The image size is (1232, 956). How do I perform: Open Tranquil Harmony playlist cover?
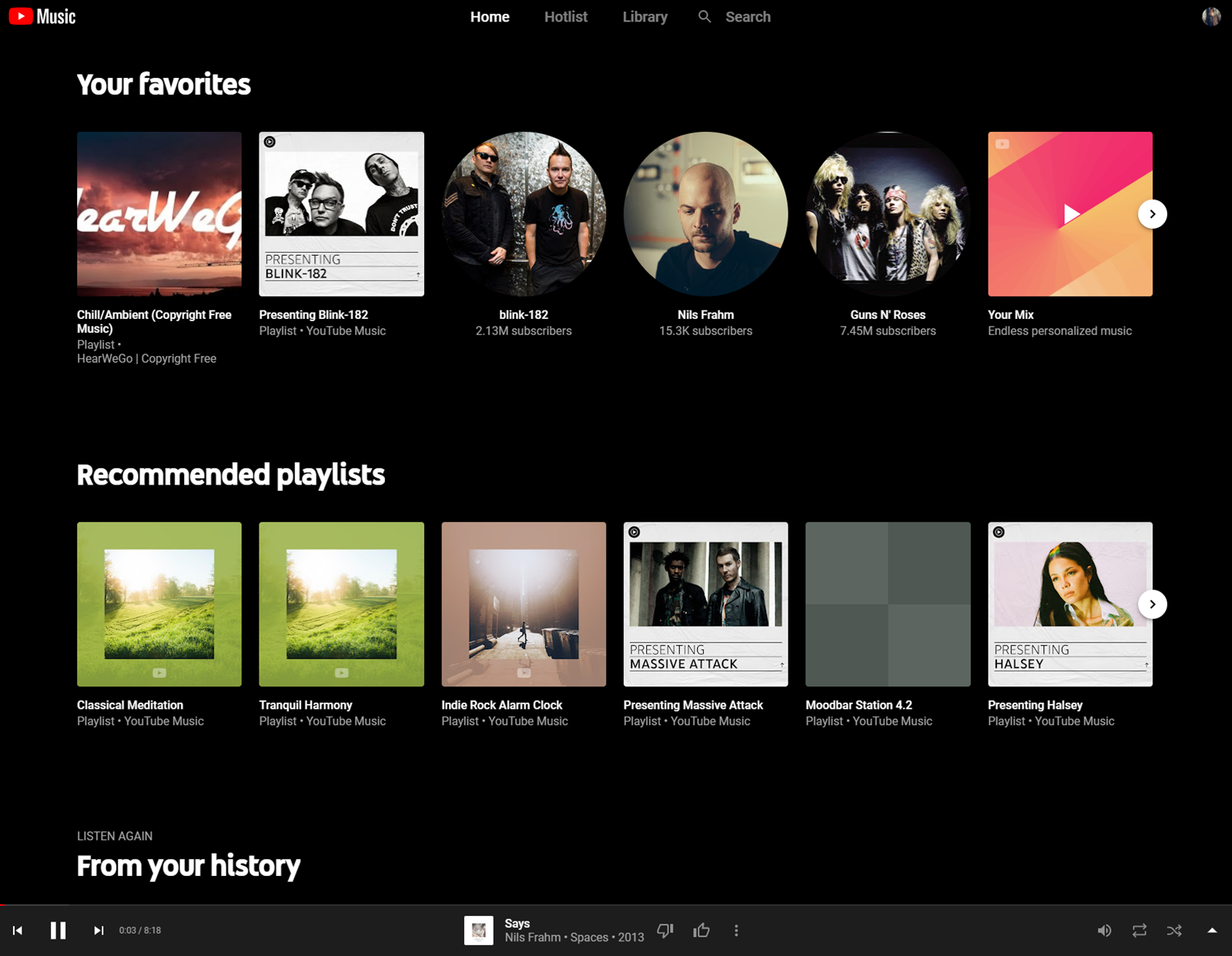(341, 605)
